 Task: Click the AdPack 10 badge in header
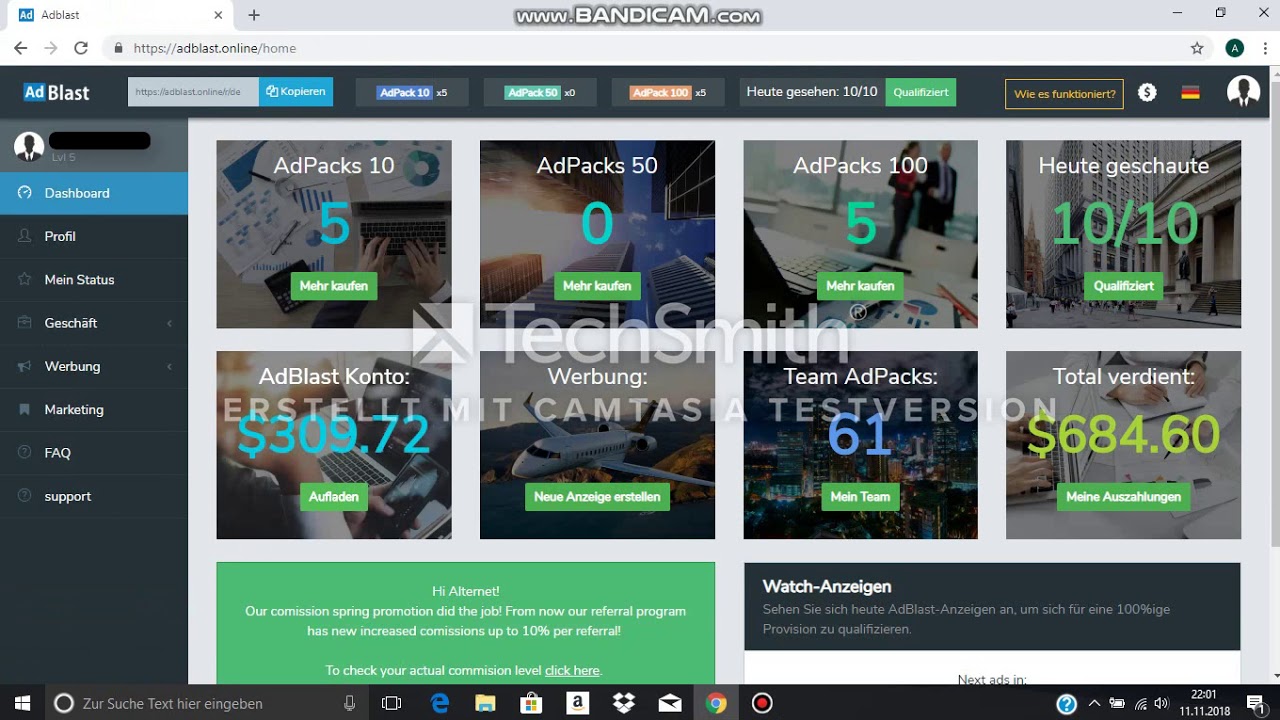[405, 93]
